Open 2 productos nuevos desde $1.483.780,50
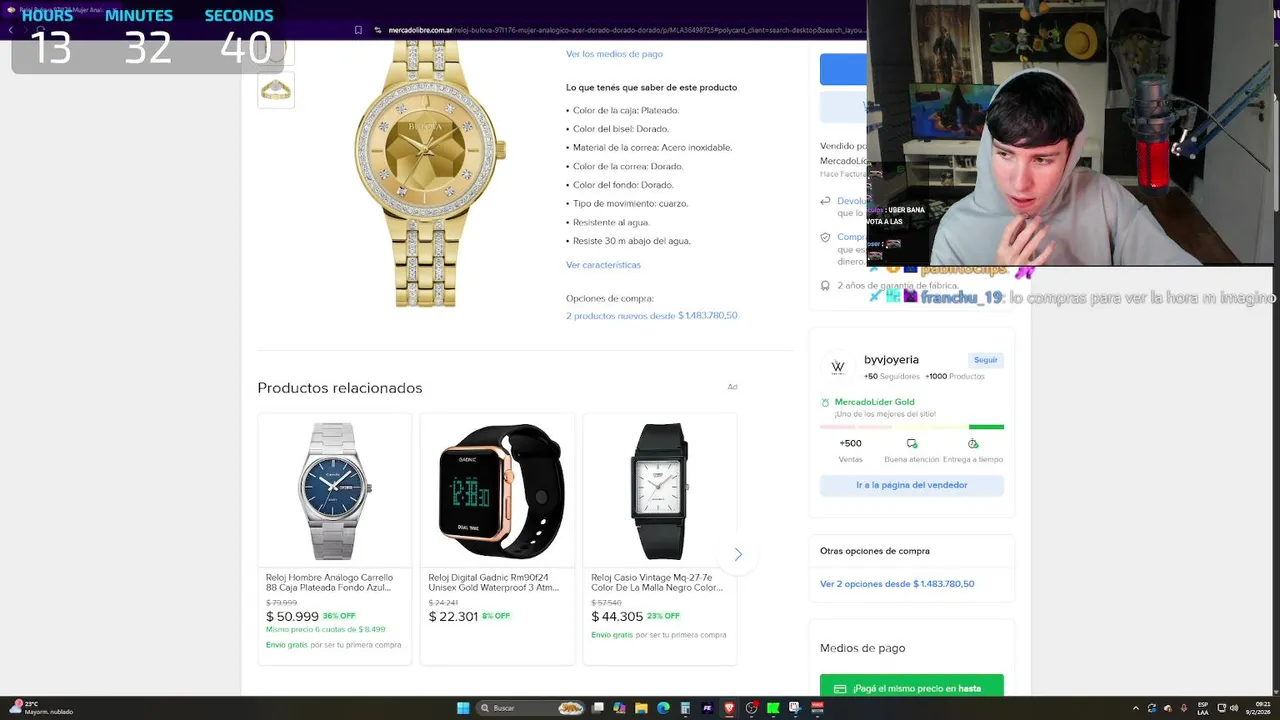Image resolution: width=1280 pixels, height=720 pixels. coord(651,315)
